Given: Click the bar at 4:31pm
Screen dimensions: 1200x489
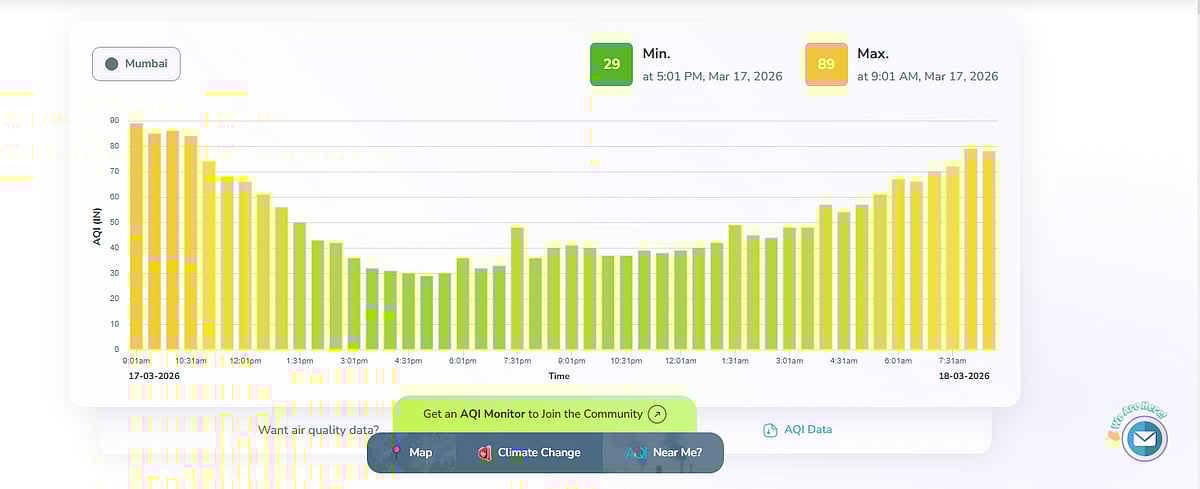Looking at the screenshot, I should pyautogui.click(x=408, y=312).
